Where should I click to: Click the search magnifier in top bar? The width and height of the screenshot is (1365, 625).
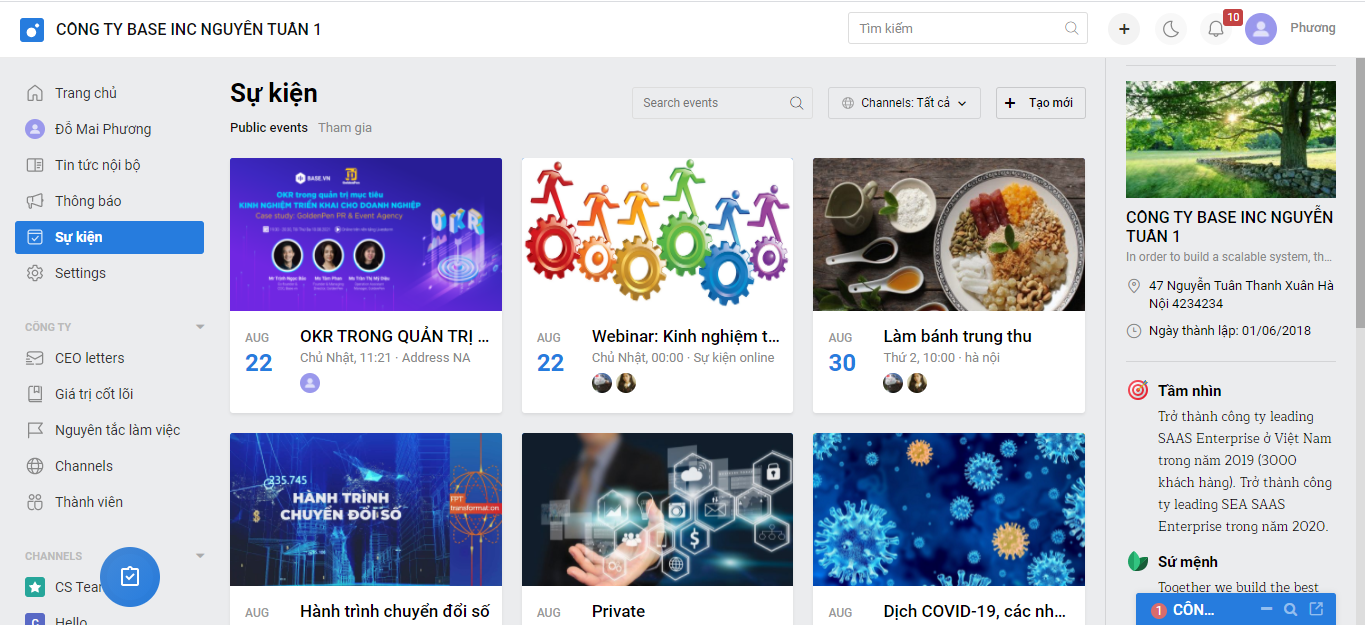1072,28
